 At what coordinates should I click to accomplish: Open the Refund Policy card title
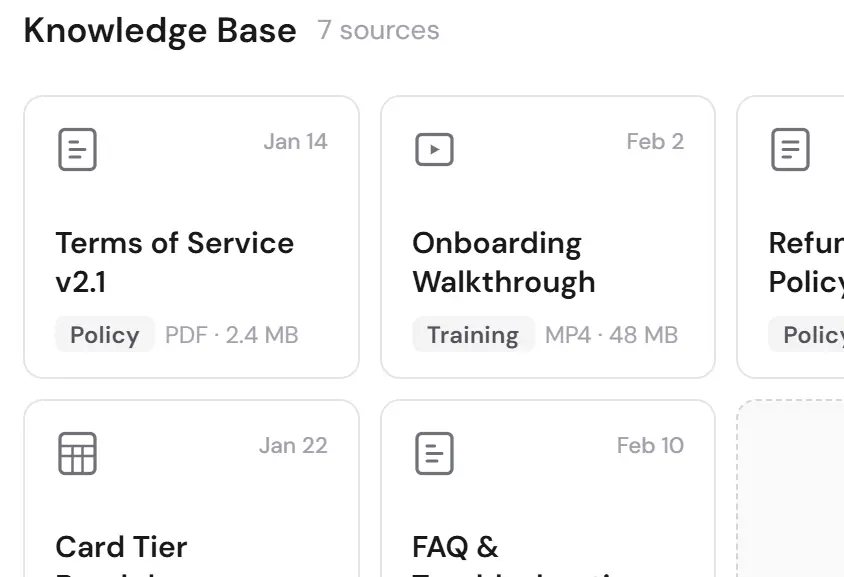[x=805, y=262]
